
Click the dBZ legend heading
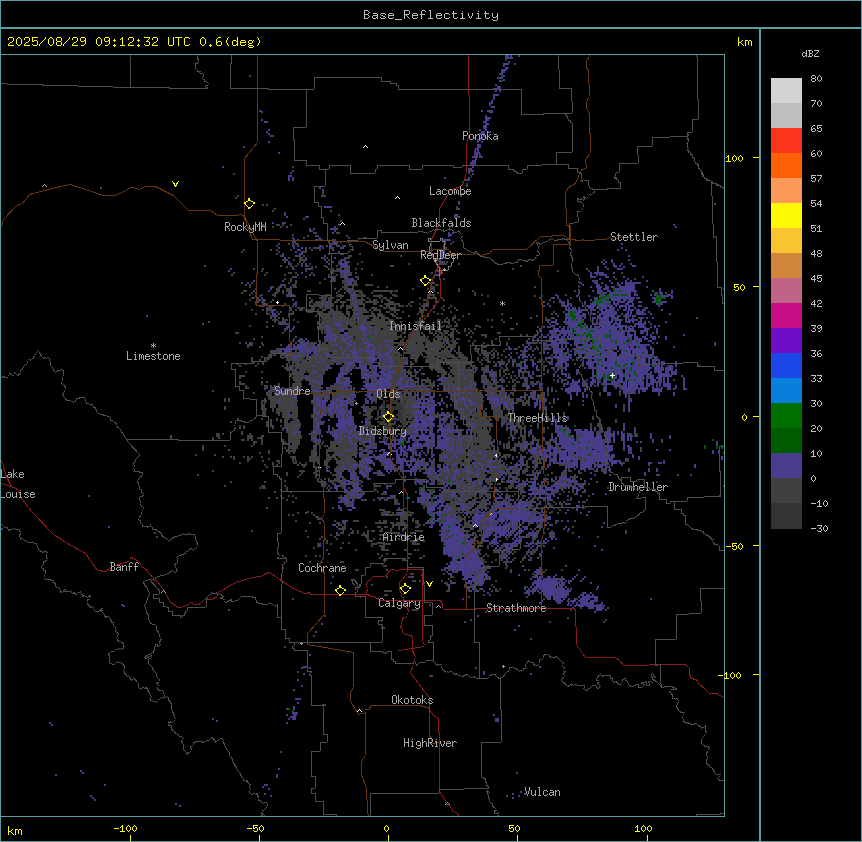click(x=810, y=53)
